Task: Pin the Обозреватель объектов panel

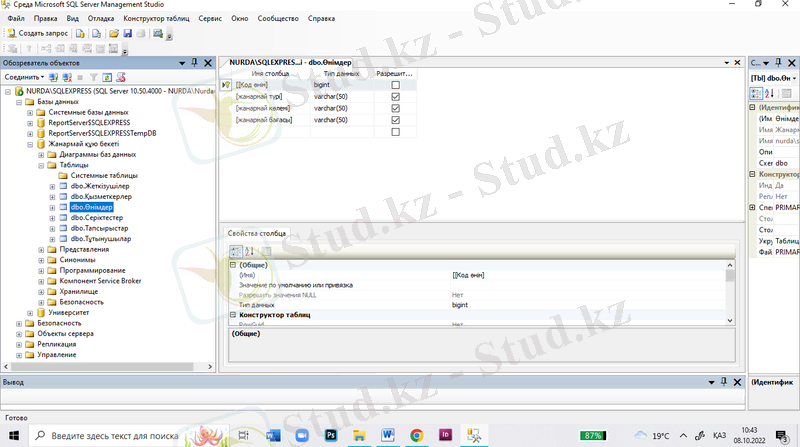Action: click(194, 63)
